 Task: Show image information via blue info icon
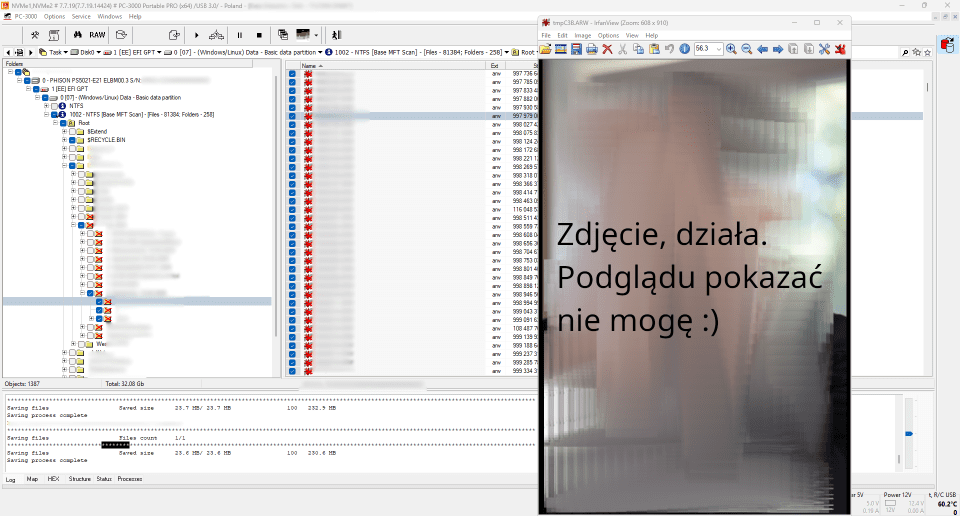pos(684,49)
